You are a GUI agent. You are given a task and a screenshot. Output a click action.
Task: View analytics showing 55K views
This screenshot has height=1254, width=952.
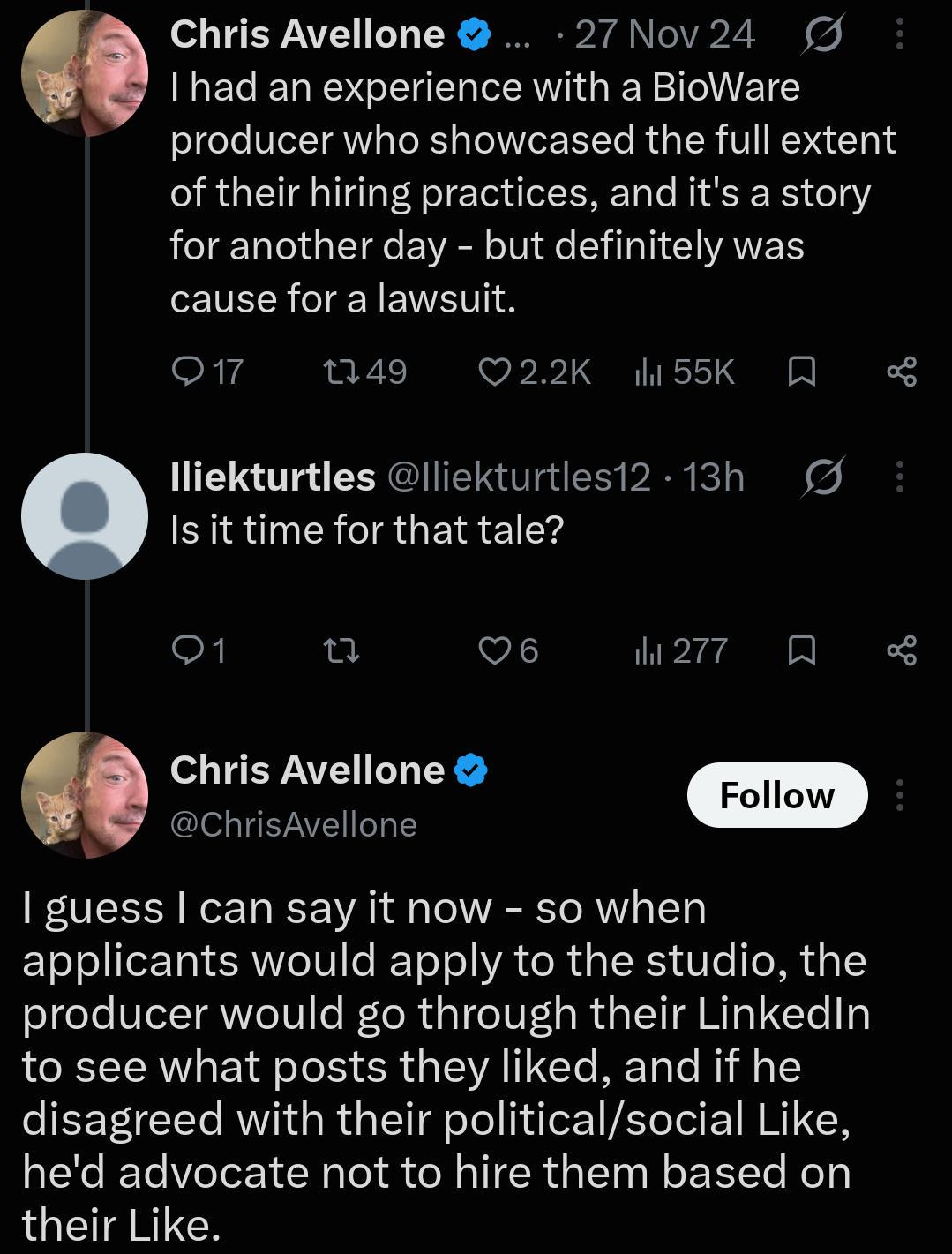[684, 372]
